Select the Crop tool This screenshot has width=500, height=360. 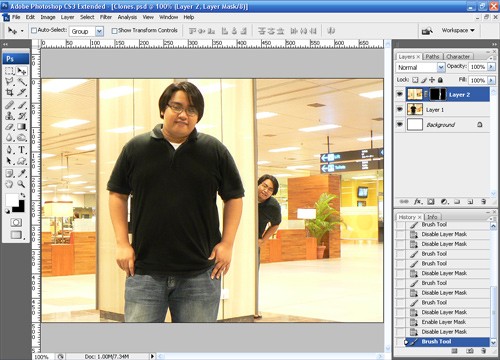pos(9,92)
